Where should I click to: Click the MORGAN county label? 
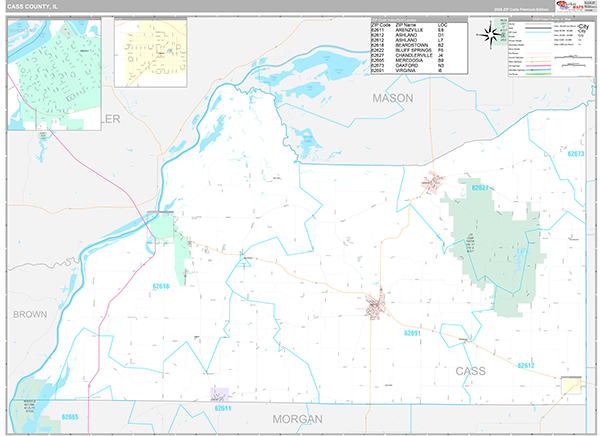(x=297, y=419)
